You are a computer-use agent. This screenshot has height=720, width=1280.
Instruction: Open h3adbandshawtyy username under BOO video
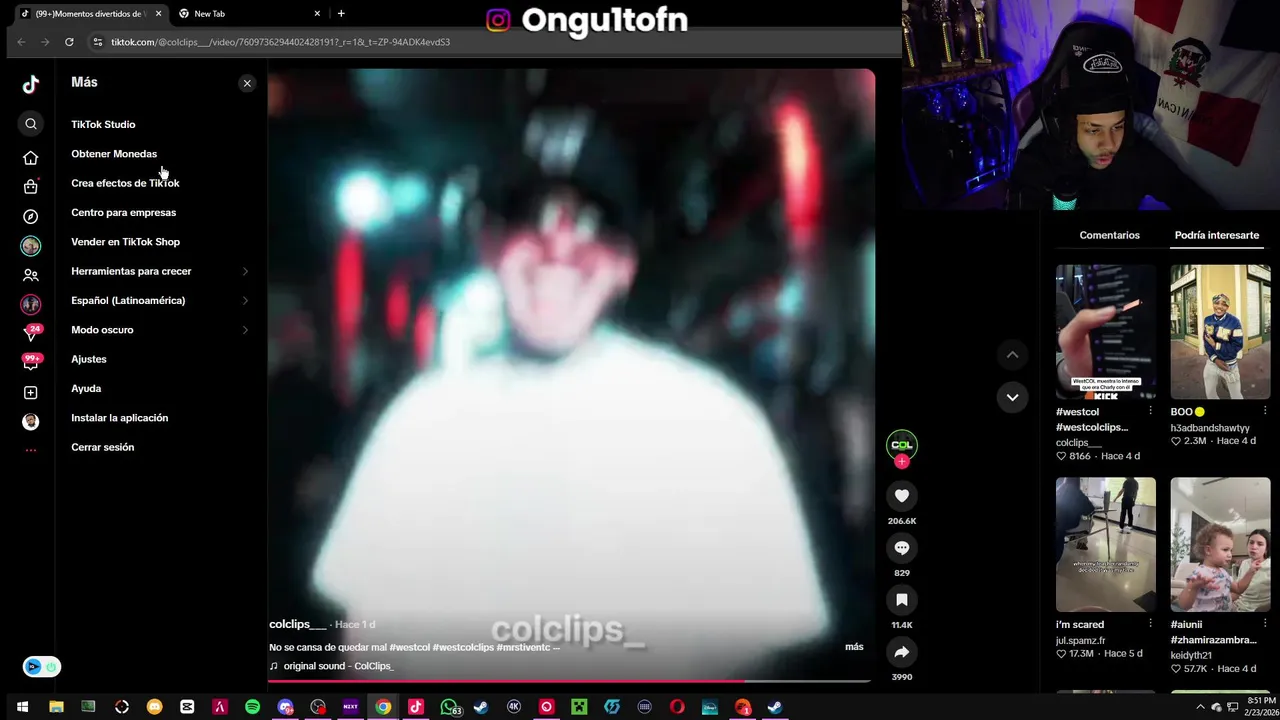[1210, 428]
